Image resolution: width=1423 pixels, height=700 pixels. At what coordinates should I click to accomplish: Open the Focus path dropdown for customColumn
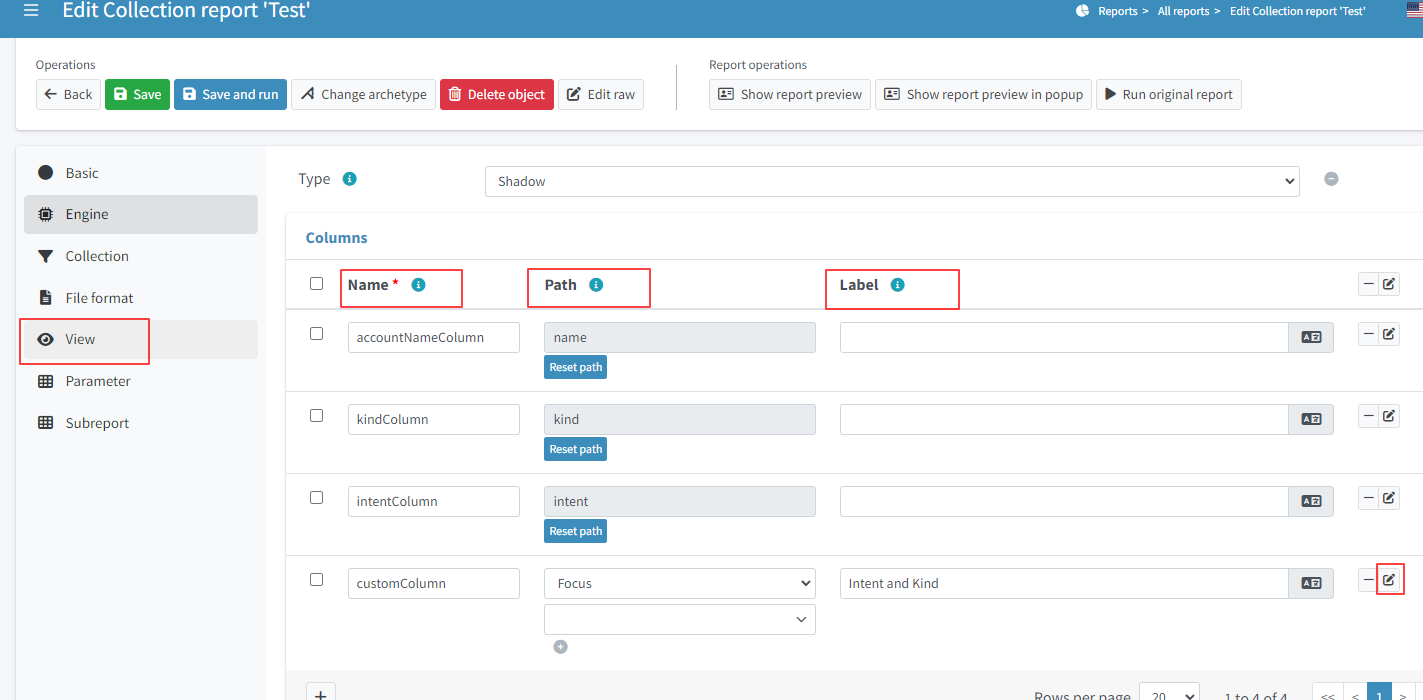pos(680,583)
